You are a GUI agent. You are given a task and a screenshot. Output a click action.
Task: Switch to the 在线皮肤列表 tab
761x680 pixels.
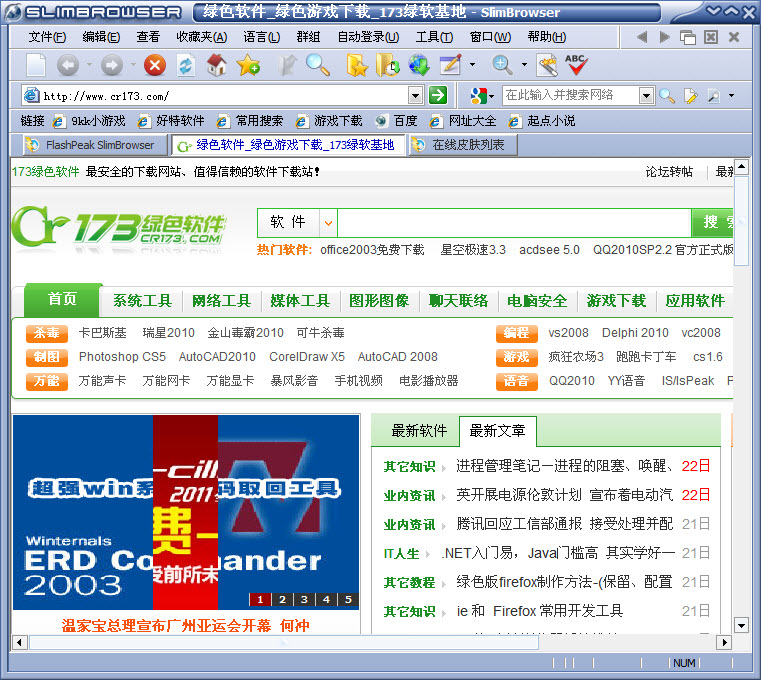click(x=463, y=145)
